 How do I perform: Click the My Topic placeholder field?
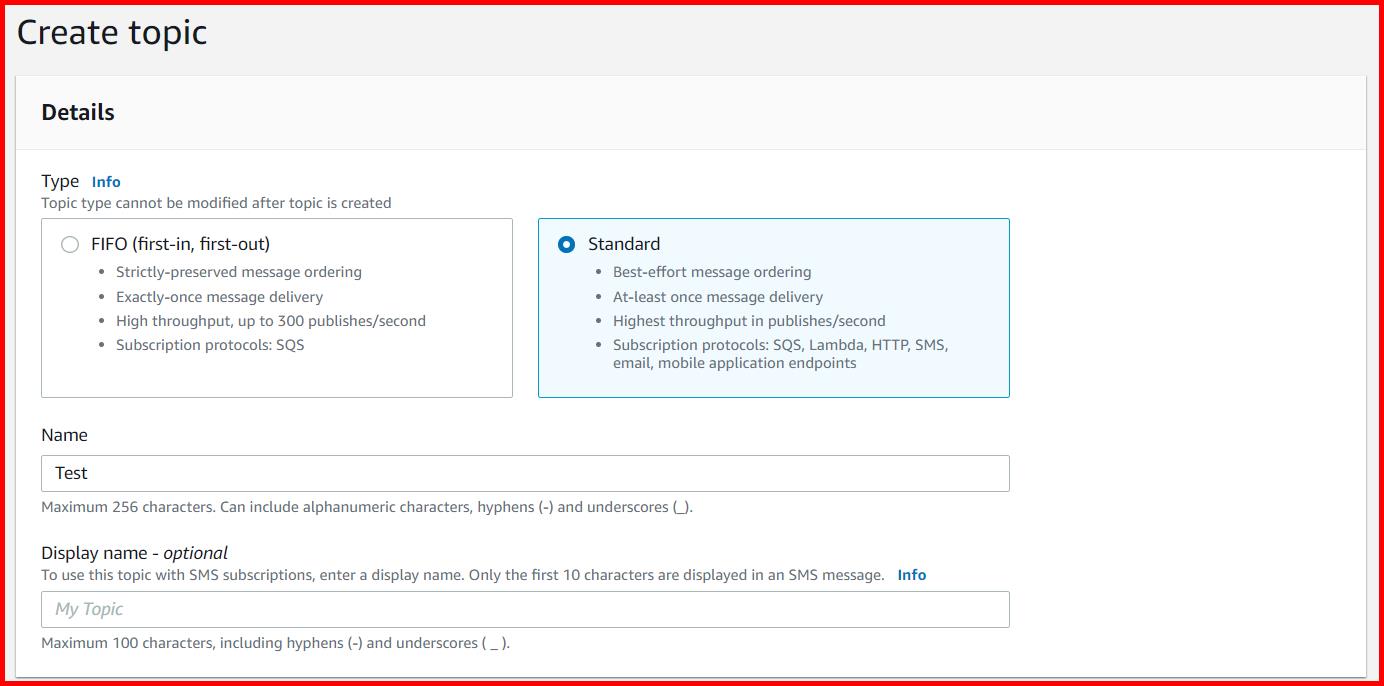tap(88, 608)
